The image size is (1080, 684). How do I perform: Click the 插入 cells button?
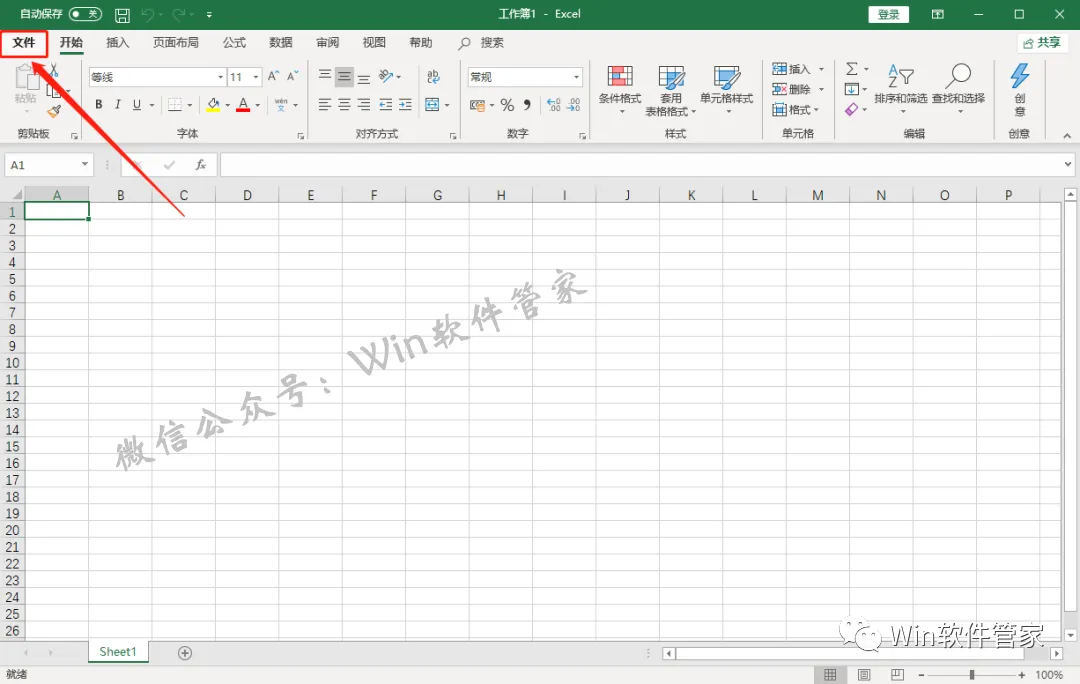pyautogui.click(x=791, y=69)
